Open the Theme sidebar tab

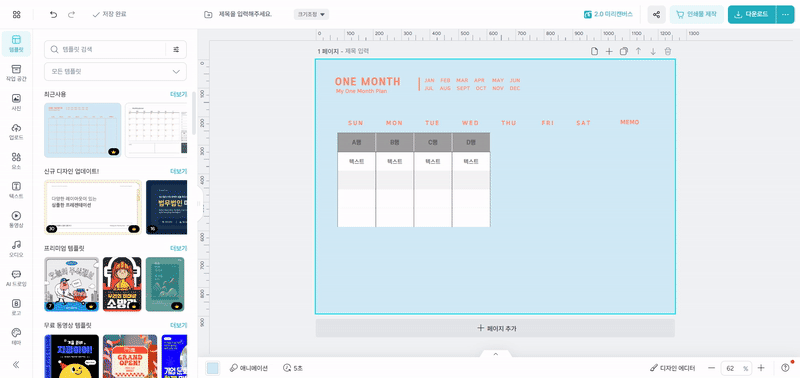16,336
